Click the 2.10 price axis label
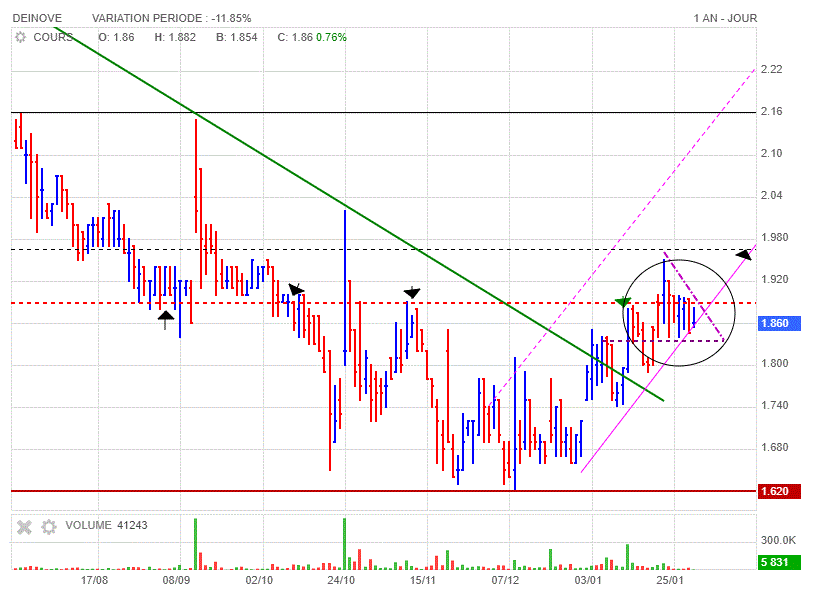The height and width of the screenshot is (595, 813). [x=772, y=153]
